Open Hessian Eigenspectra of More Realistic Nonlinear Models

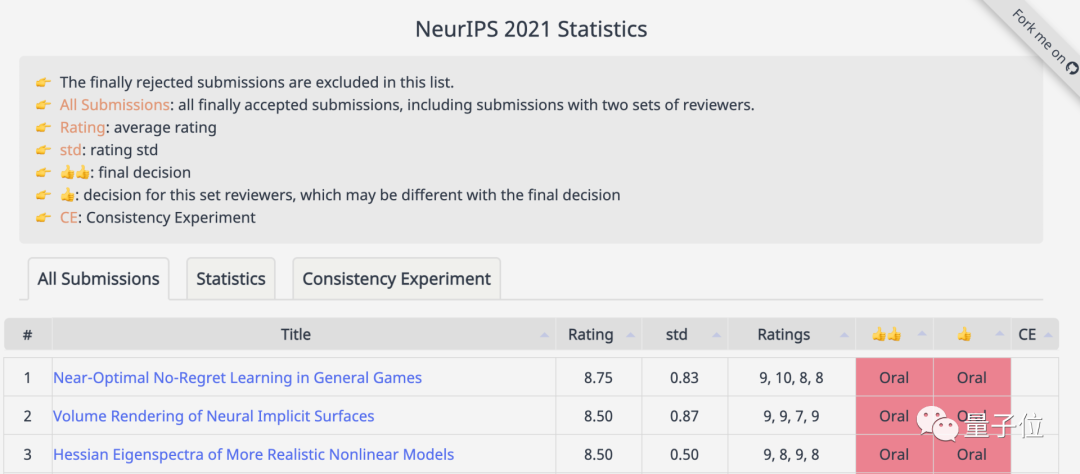[253, 454]
